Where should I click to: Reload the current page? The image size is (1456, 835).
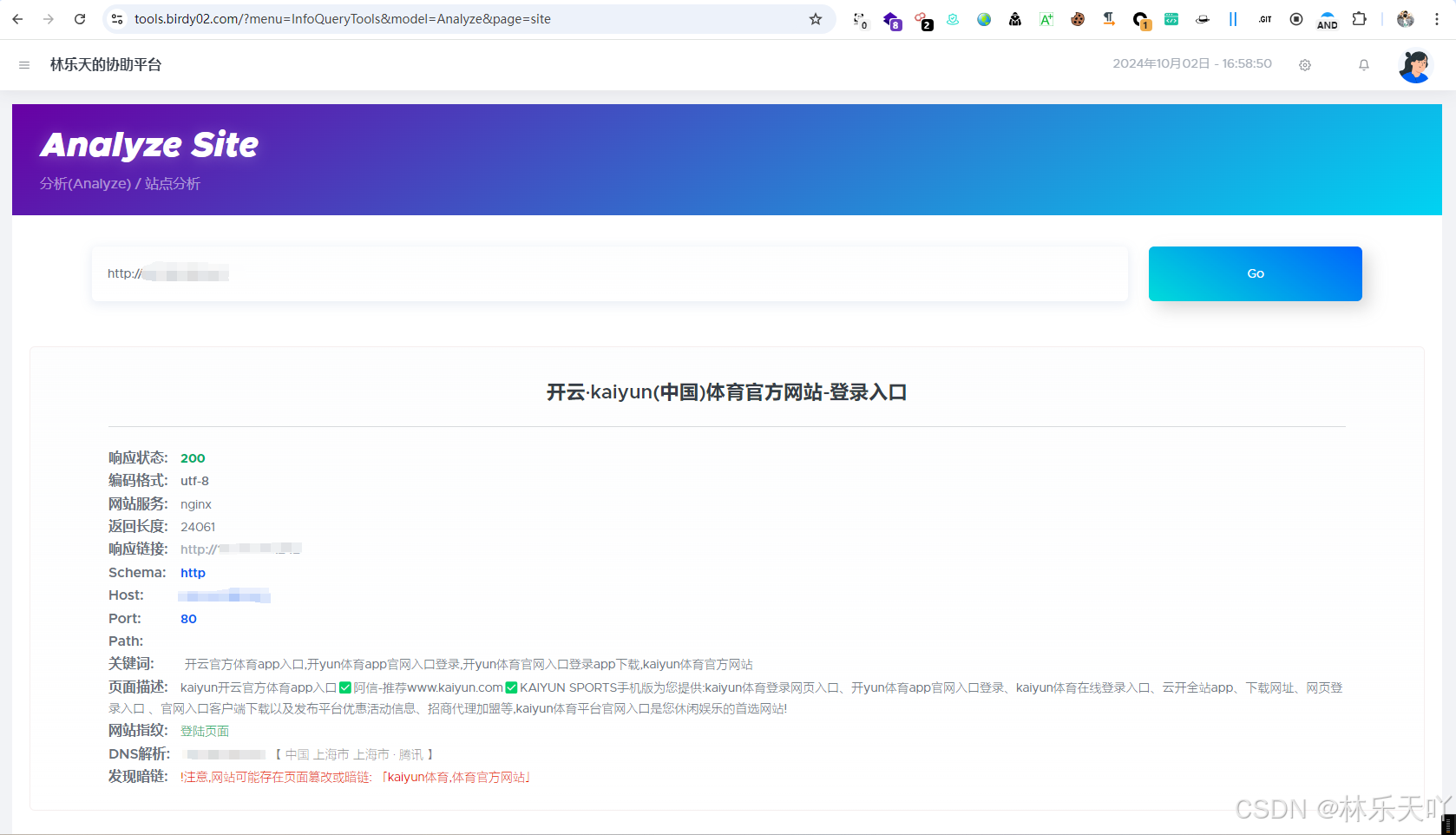pos(80,19)
